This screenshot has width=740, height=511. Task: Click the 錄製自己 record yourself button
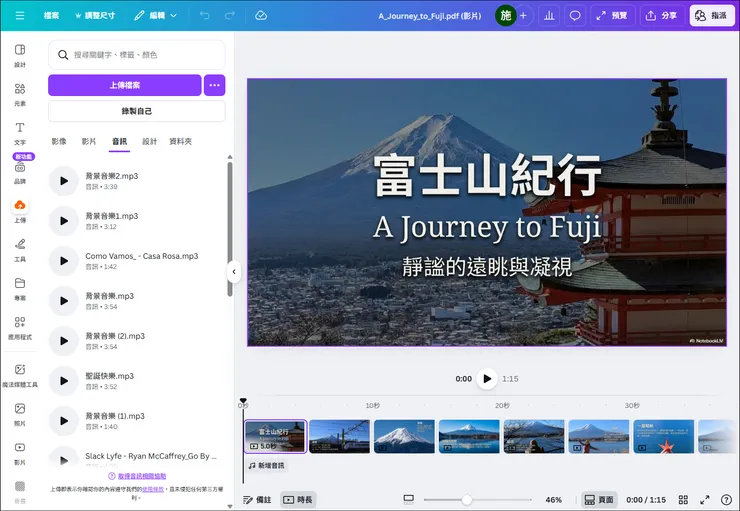click(x=136, y=111)
